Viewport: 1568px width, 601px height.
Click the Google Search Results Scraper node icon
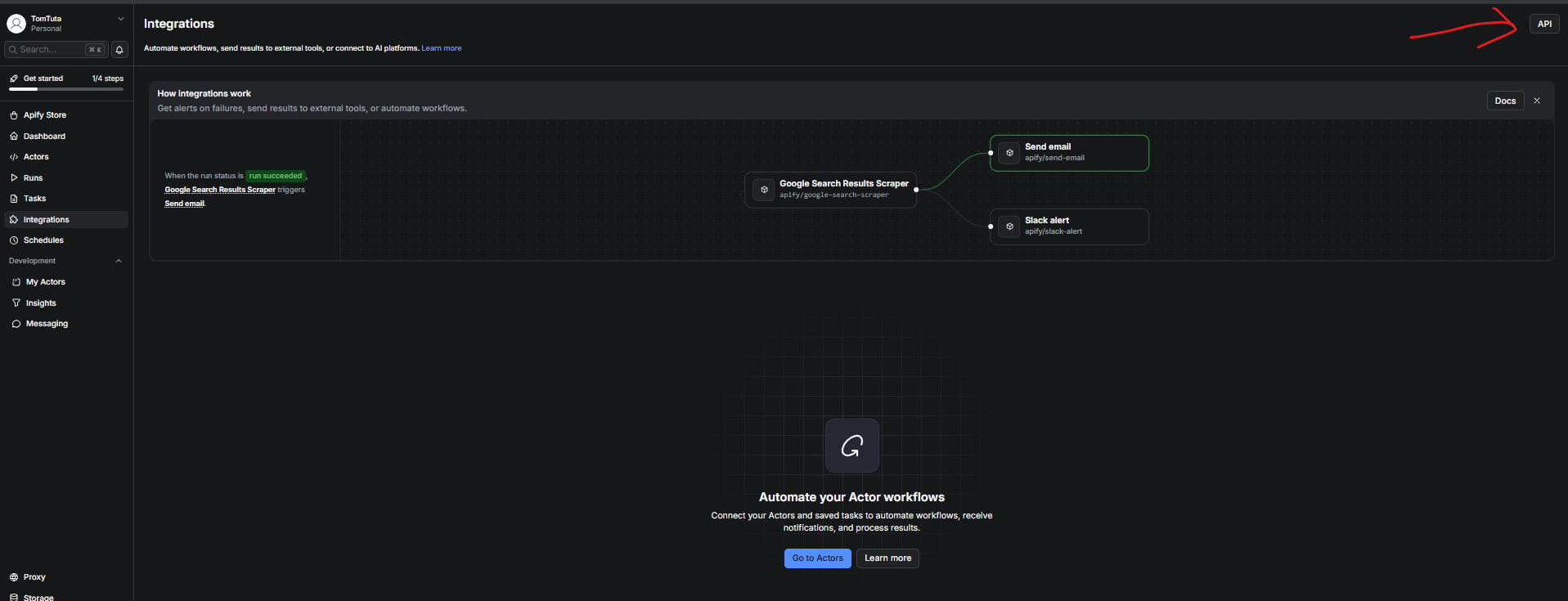tap(764, 190)
